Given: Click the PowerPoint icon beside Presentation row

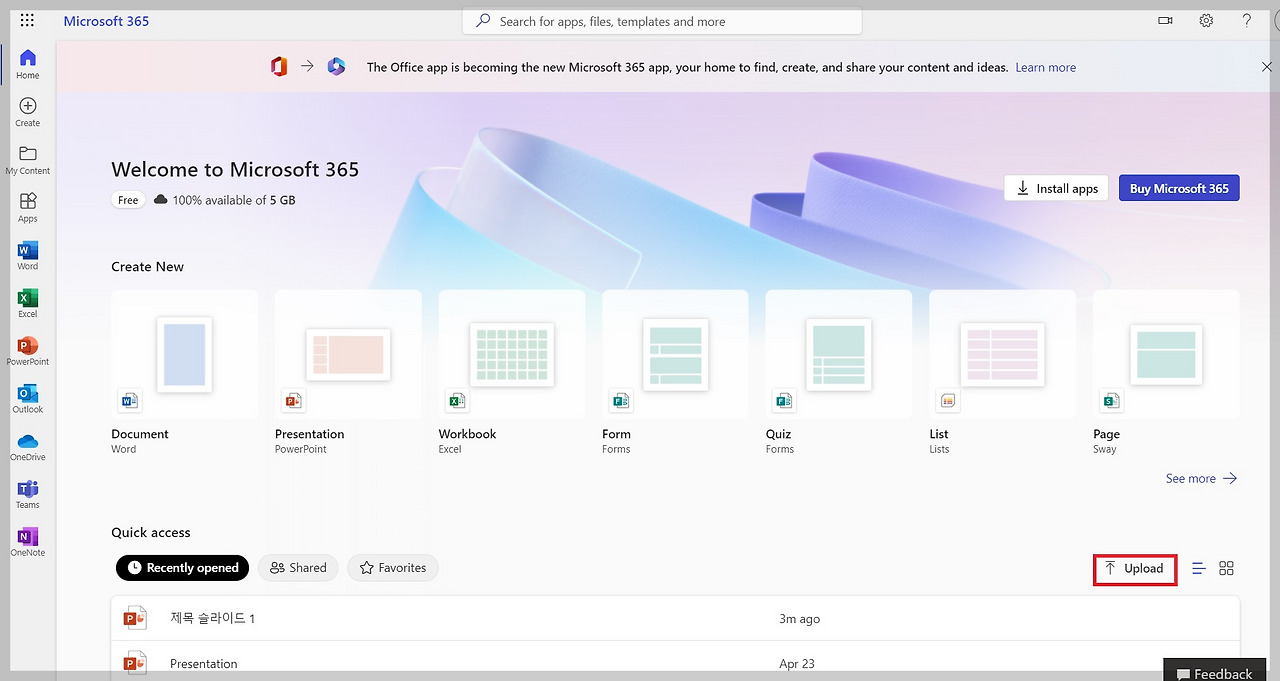Looking at the screenshot, I should pos(135,663).
